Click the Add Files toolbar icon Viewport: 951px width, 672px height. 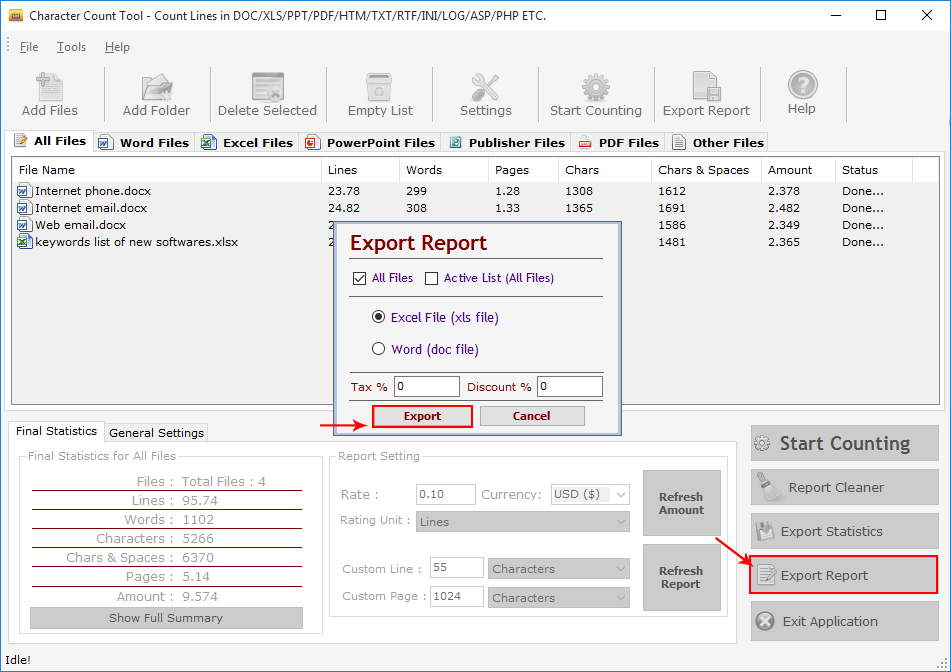click(49, 87)
